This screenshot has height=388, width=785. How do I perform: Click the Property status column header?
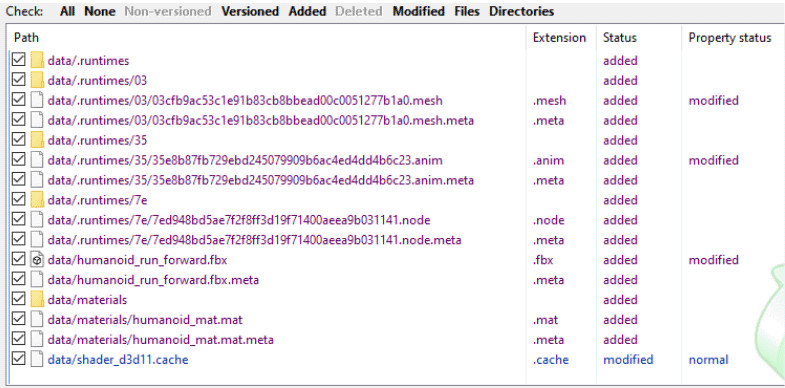pyautogui.click(x=729, y=38)
